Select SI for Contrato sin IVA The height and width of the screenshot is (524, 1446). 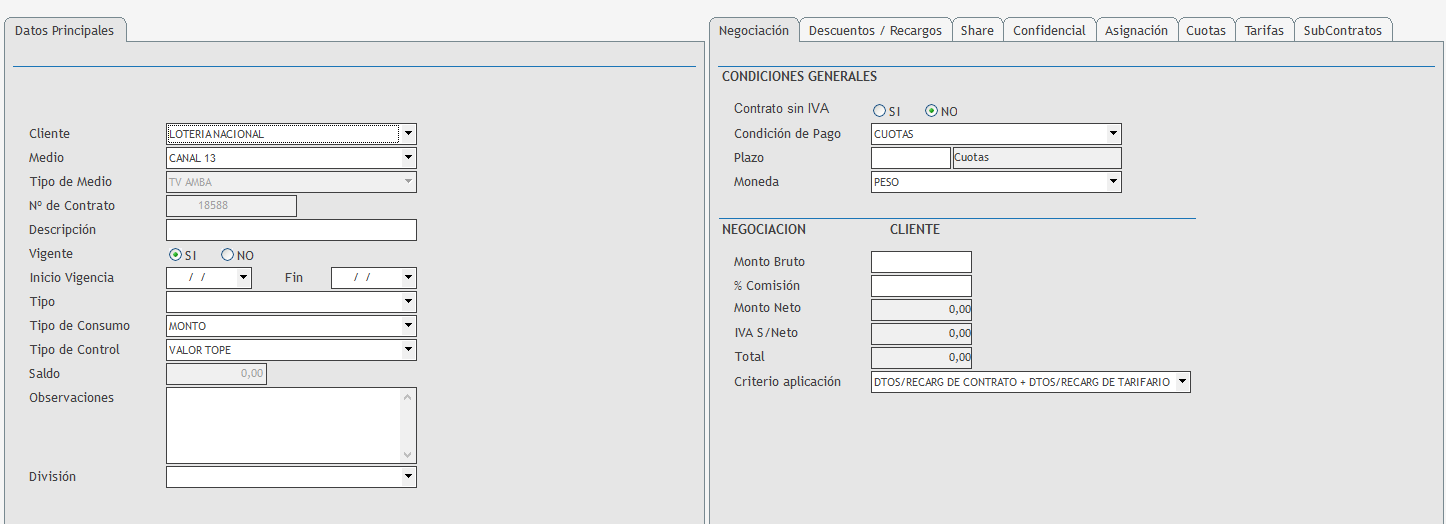[x=879, y=111]
